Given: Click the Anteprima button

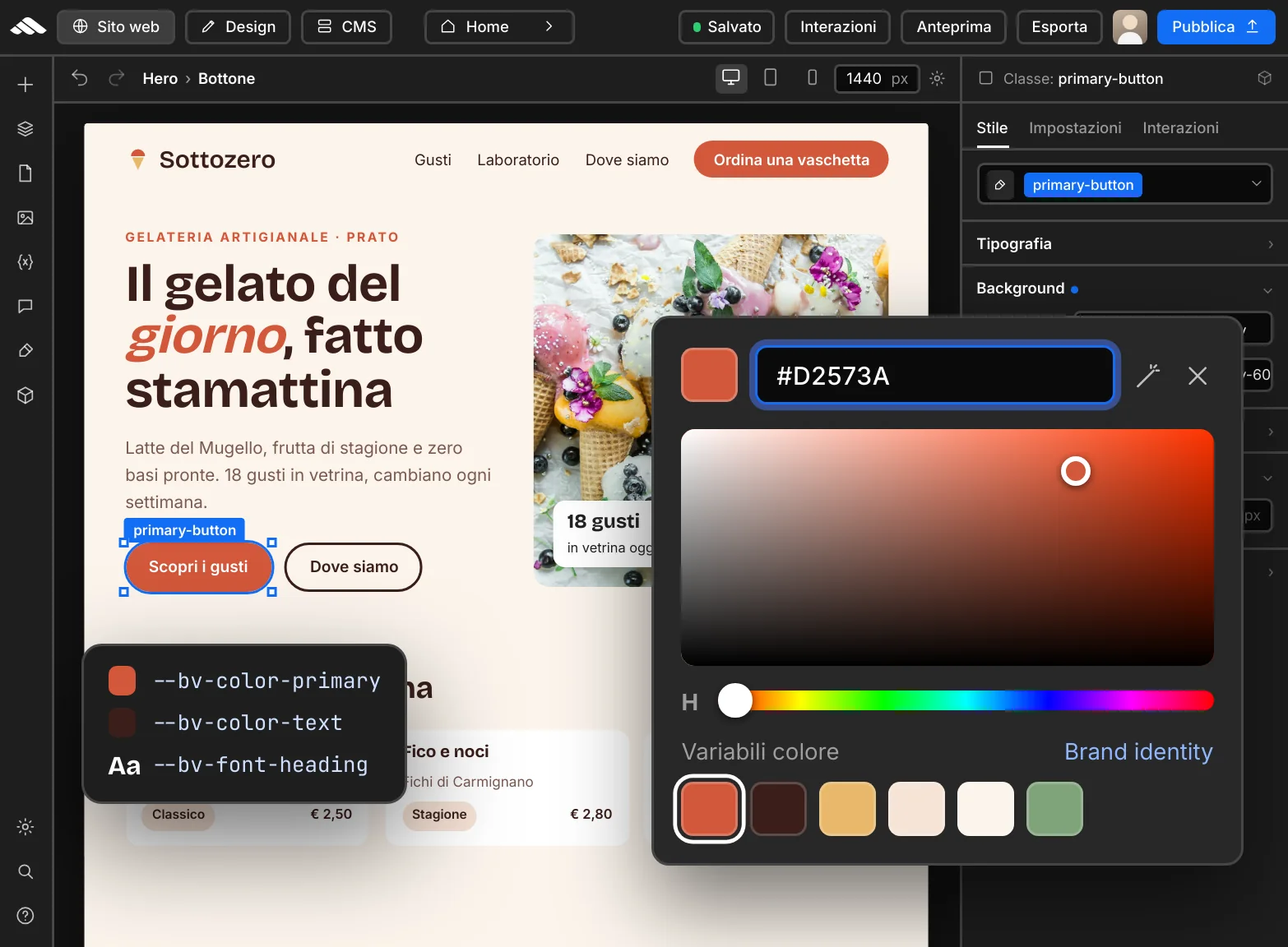Looking at the screenshot, I should (x=953, y=27).
